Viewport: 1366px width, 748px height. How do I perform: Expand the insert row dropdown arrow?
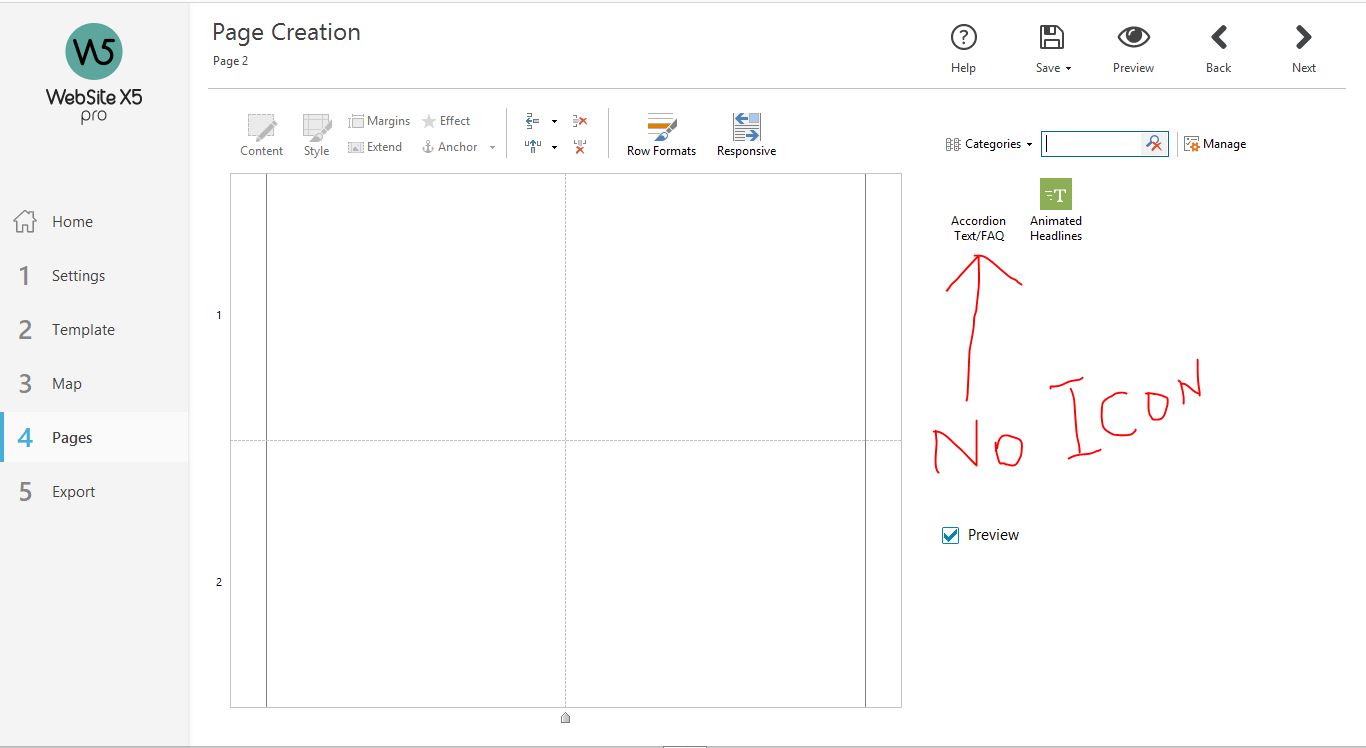(x=554, y=121)
